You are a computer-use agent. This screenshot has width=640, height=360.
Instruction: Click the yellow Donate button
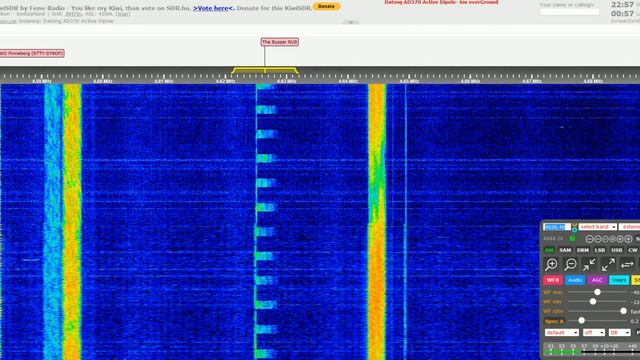(326, 7)
